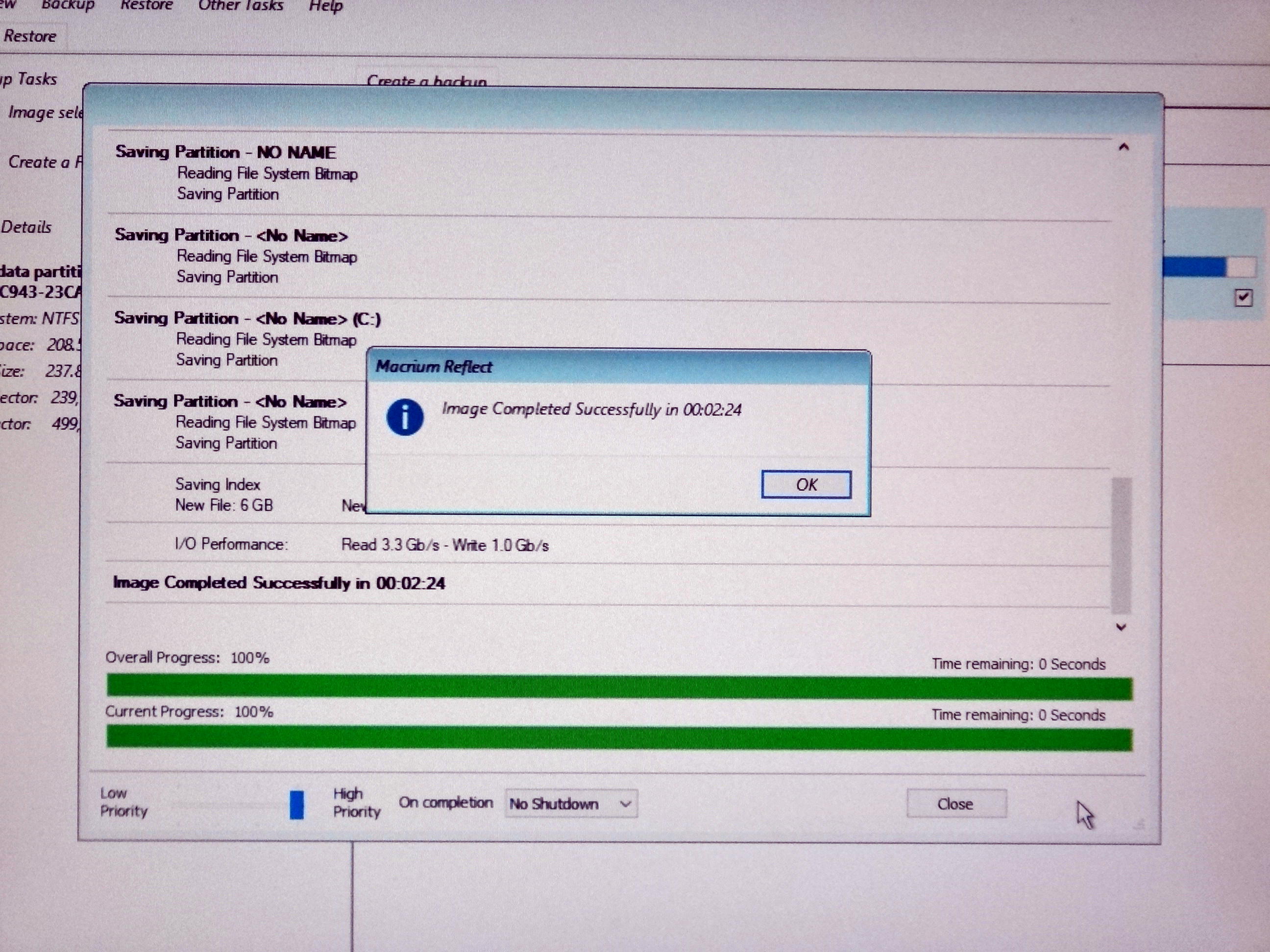Switch to the Restore tab
The height and width of the screenshot is (952, 1270).
coord(30,36)
